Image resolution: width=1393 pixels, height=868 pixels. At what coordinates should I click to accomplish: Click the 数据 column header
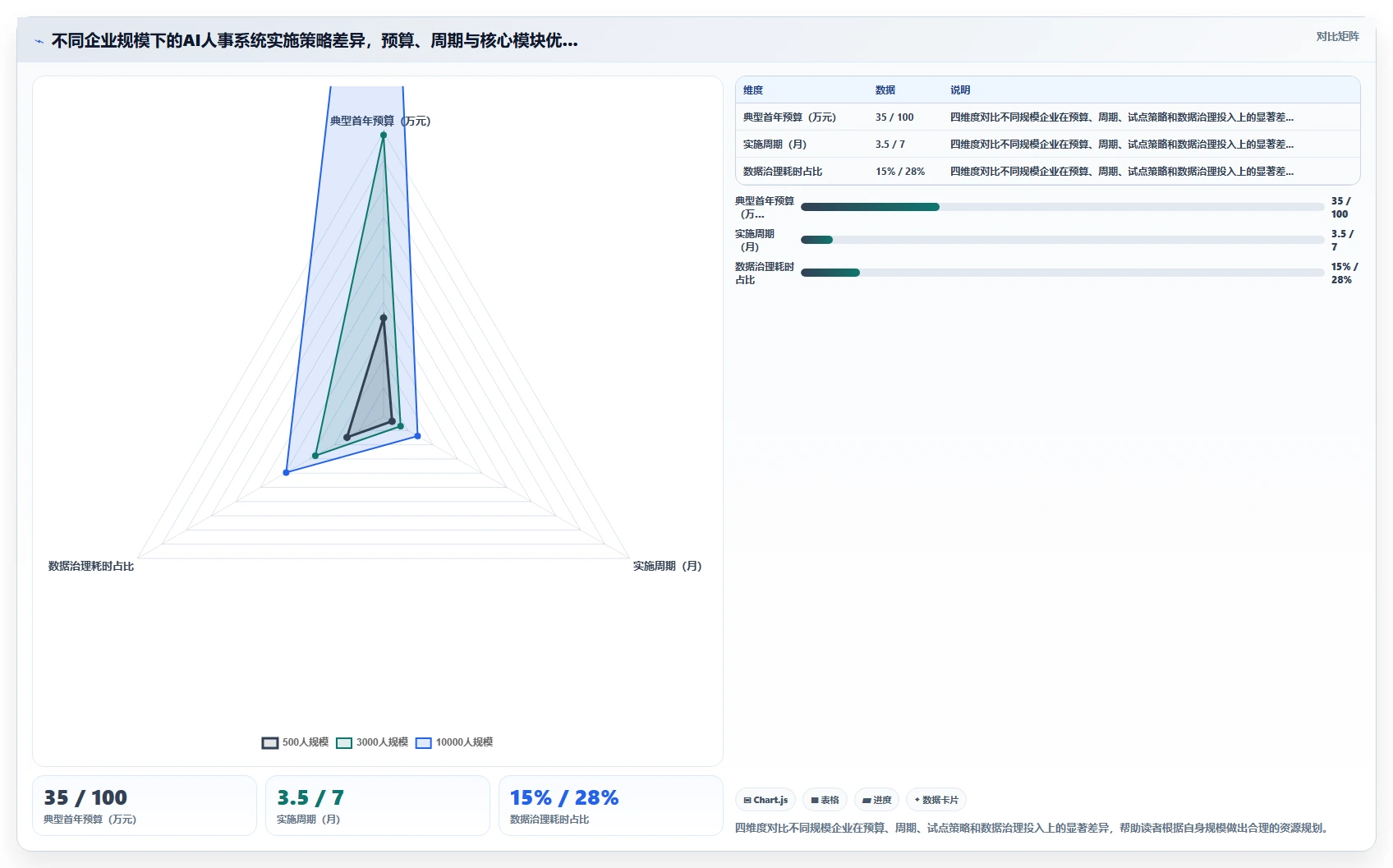point(885,90)
